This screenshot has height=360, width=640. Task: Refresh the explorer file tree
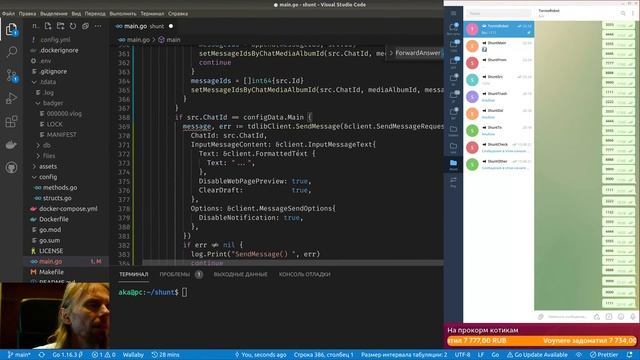click(x=73, y=26)
